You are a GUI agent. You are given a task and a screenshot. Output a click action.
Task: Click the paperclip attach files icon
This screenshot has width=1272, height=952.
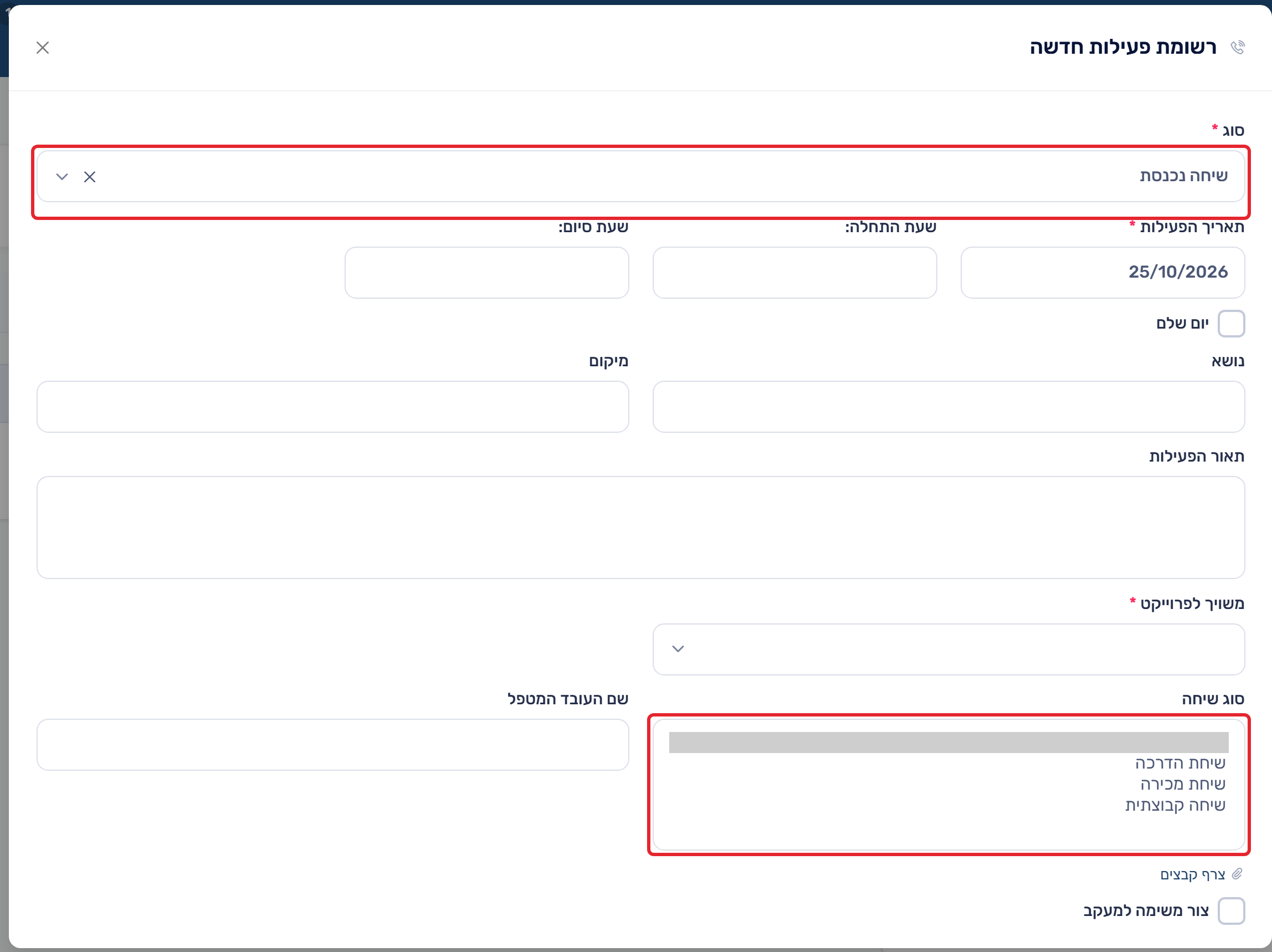pyautogui.click(x=1238, y=874)
